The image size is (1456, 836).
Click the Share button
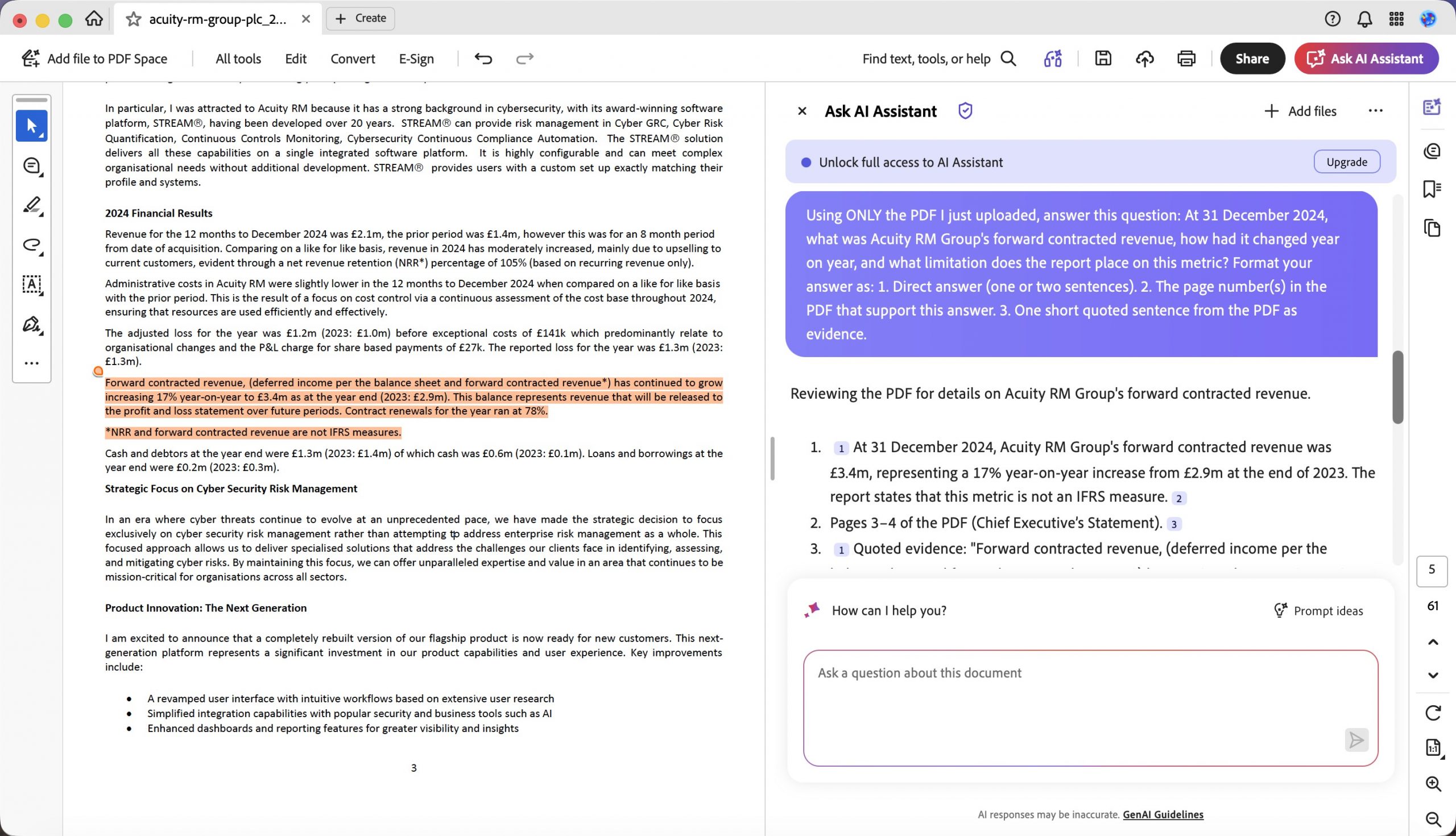coord(1252,59)
